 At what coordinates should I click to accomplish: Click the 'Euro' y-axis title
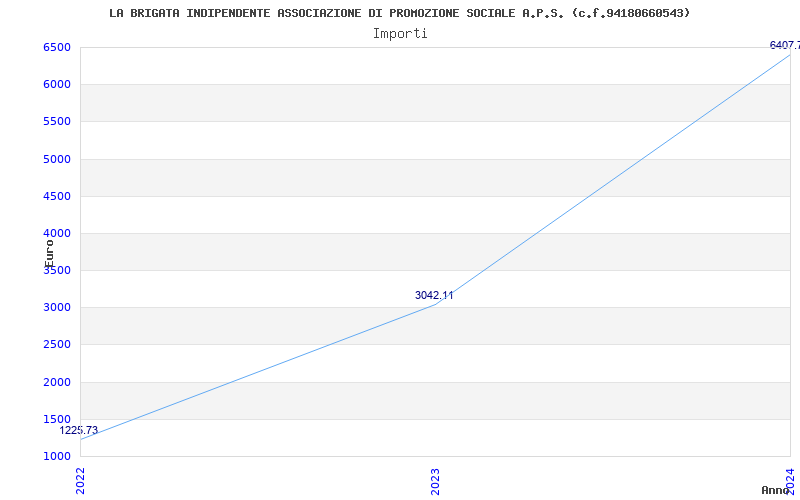point(49,254)
